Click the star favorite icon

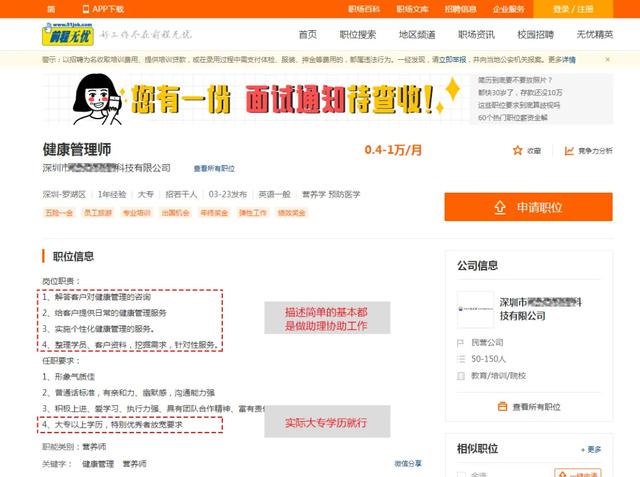[x=518, y=151]
